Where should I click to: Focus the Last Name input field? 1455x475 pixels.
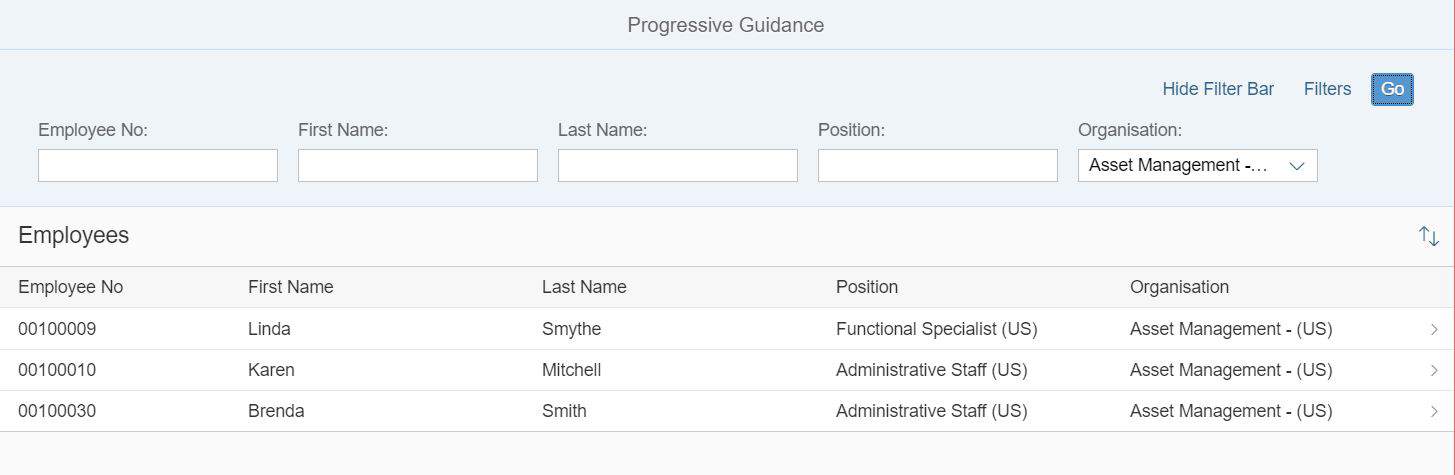click(x=678, y=166)
